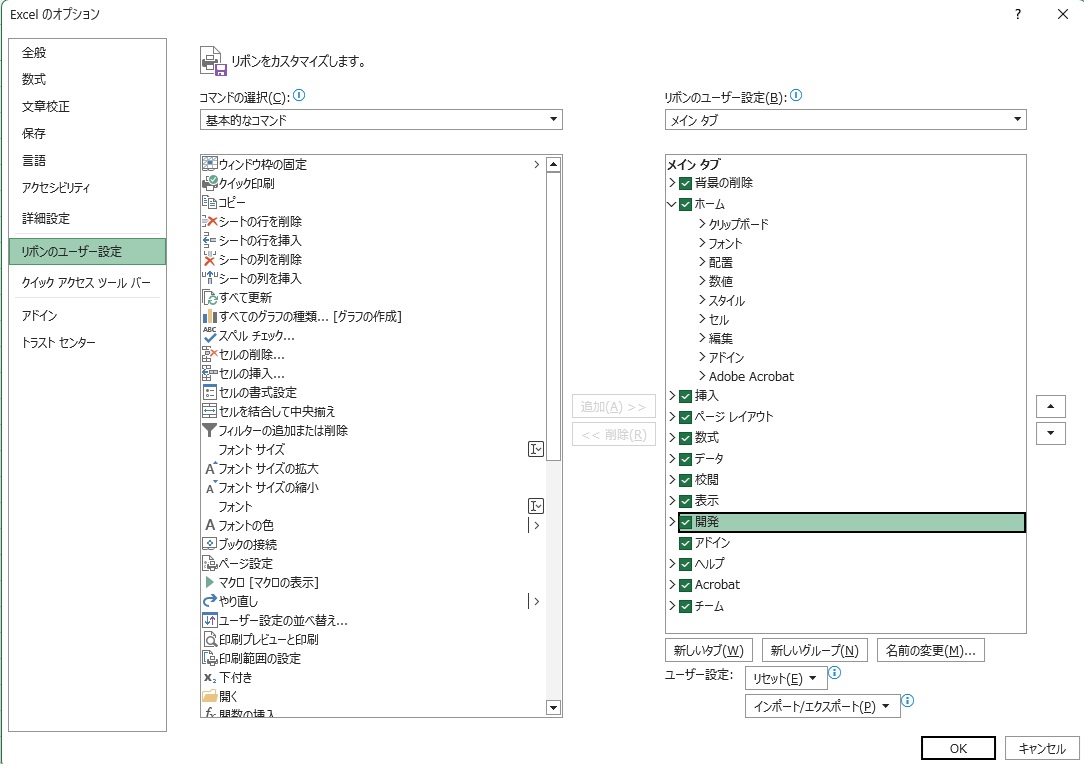Click the コピー command icon
1084x764 pixels.
209,202
